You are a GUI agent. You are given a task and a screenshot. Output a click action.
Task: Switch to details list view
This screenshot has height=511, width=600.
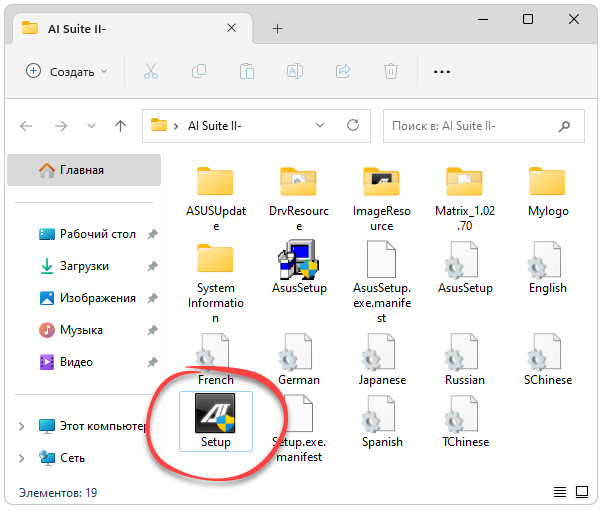pos(560,492)
